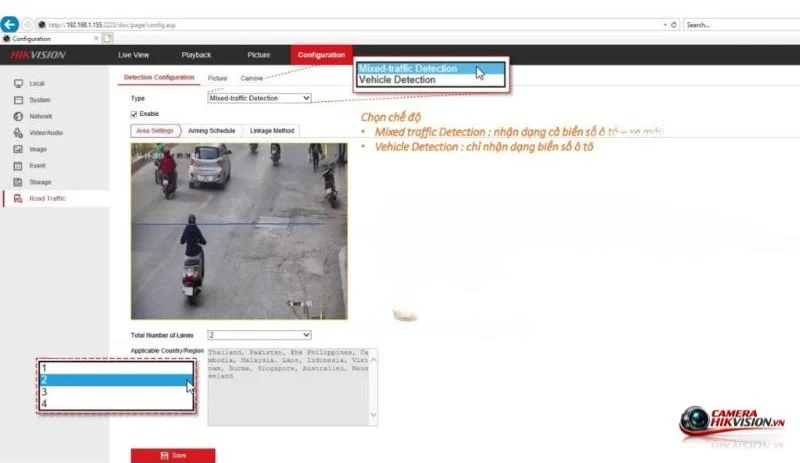Open Storage settings icon in sidebar

click(18, 182)
